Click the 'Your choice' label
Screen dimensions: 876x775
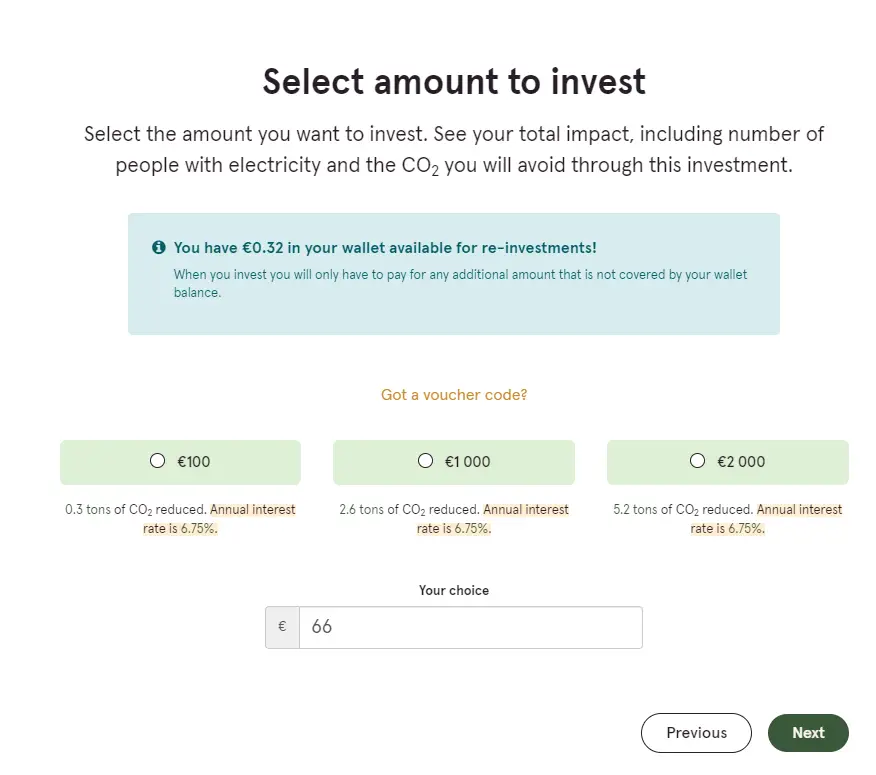[x=454, y=591]
